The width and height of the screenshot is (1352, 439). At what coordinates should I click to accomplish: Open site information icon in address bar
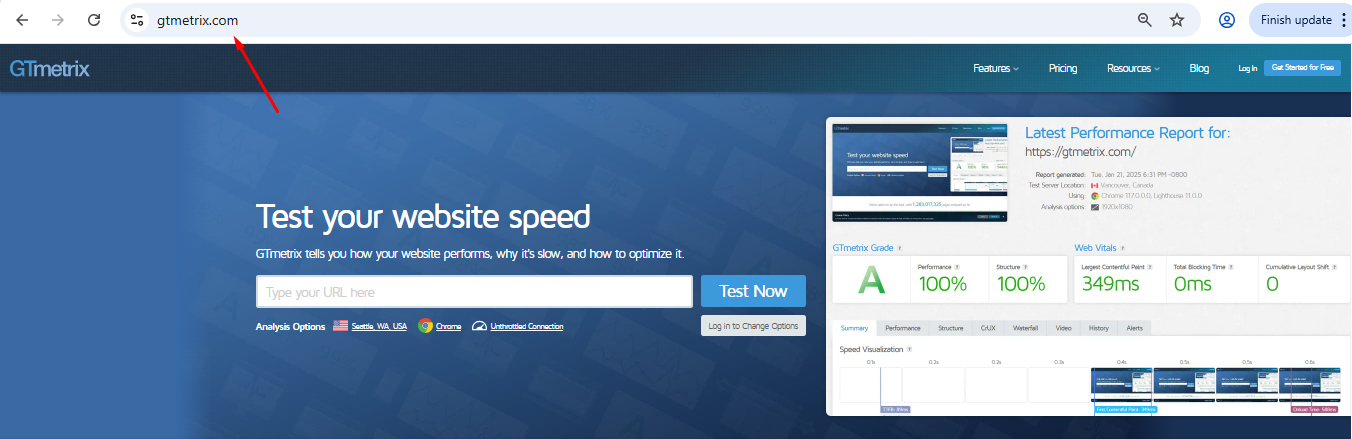(137, 20)
